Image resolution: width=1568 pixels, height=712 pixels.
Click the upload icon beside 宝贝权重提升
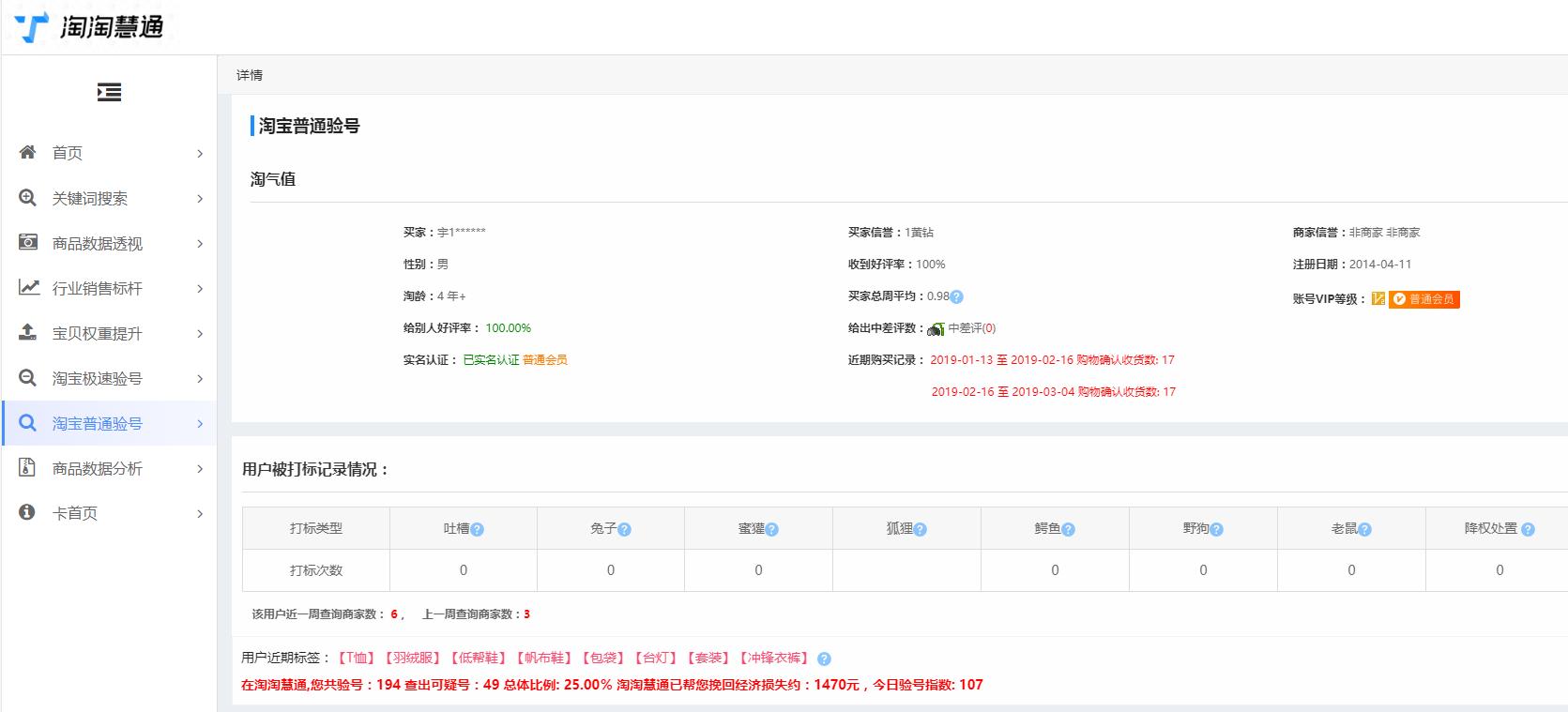pyautogui.click(x=28, y=332)
